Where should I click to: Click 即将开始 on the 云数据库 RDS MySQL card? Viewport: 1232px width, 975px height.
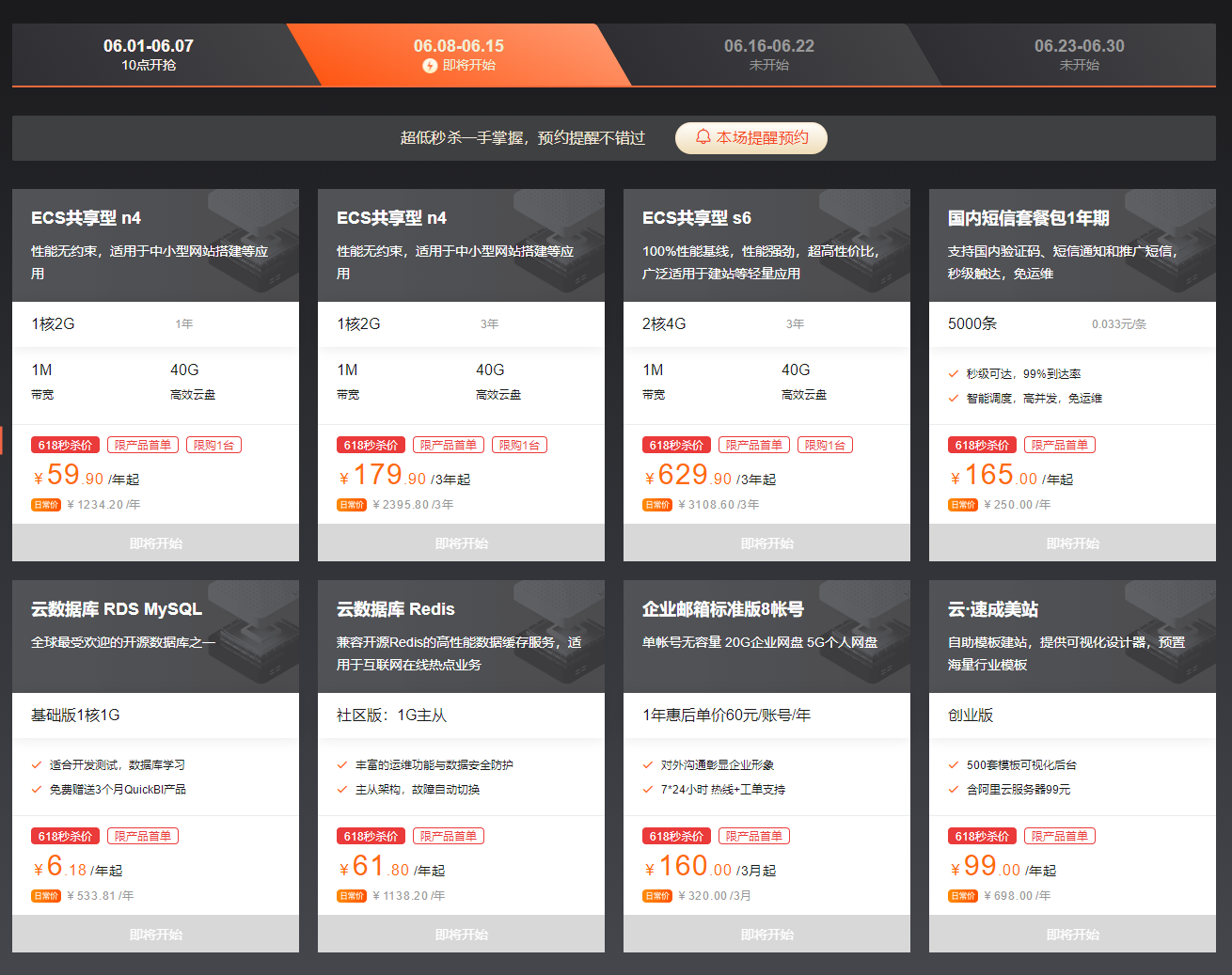click(x=155, y=934)
